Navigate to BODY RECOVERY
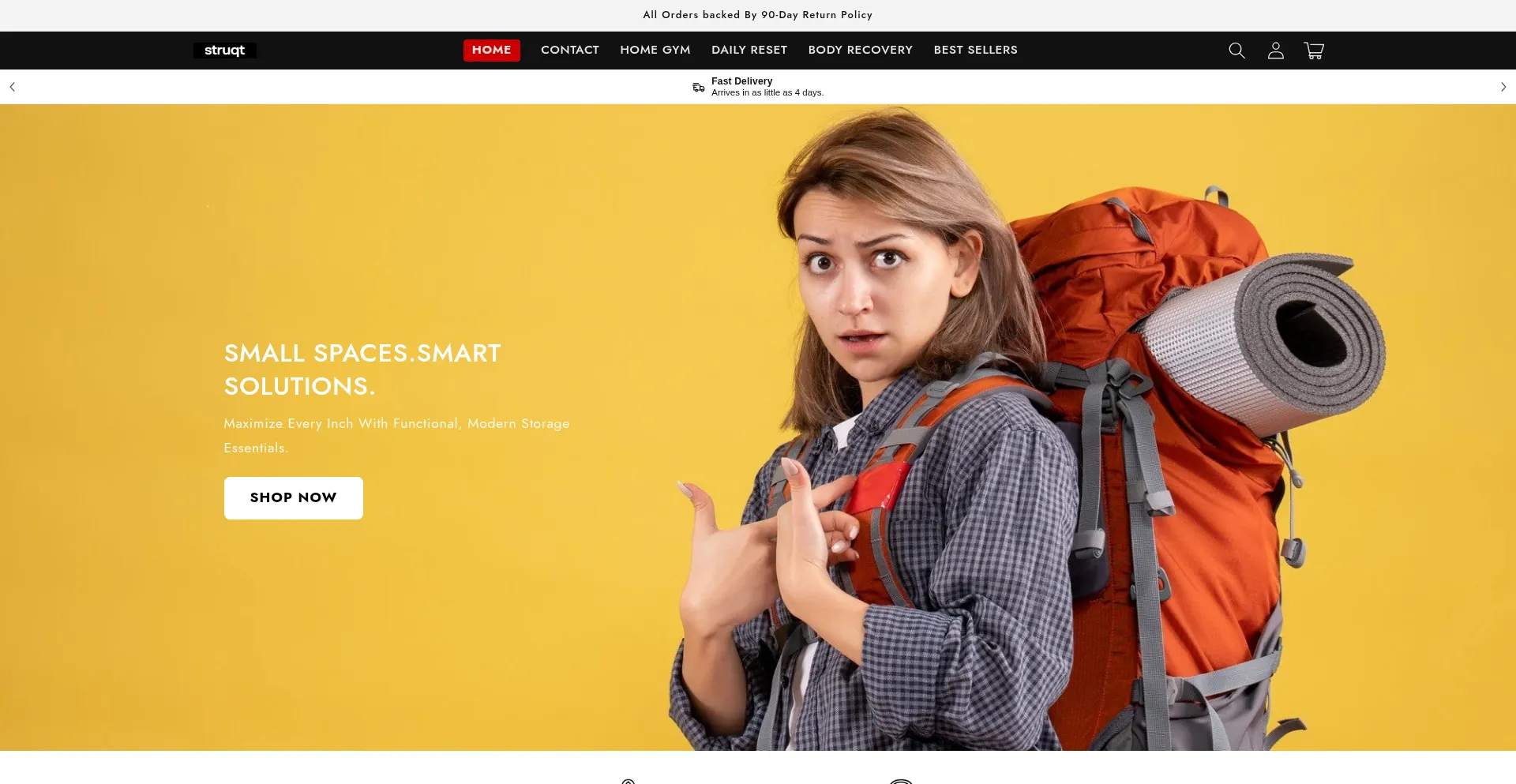The image size is (1516, 784). click(x=861, y=50)
